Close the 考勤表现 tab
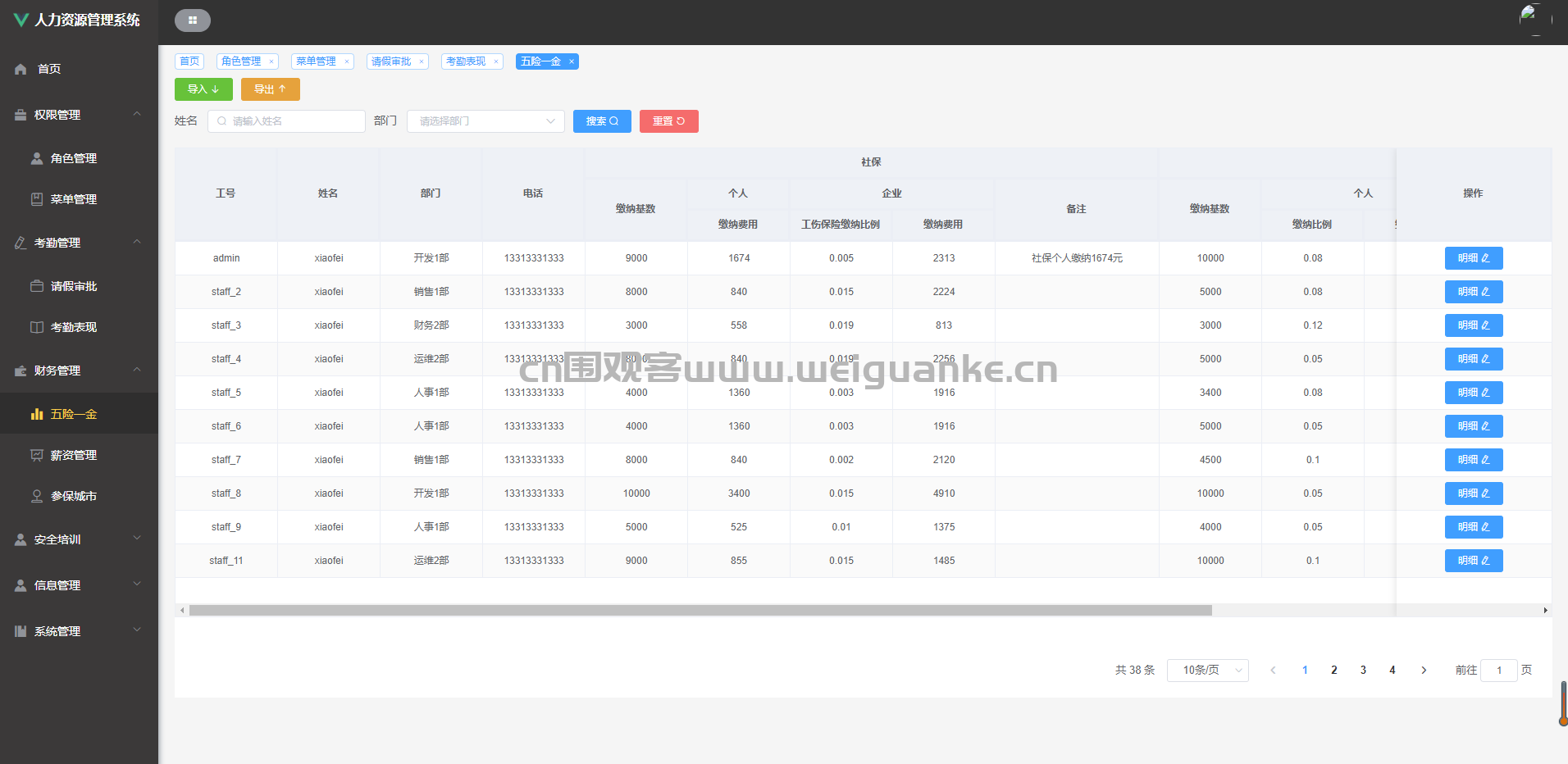This screenshot has width=1568, height=764. point(496,61)
